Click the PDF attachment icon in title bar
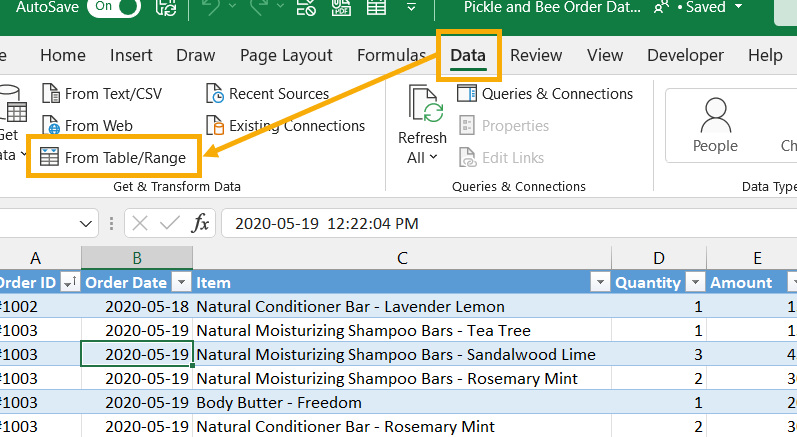Viewport: 797px width, 437px height. click(341, 7)
